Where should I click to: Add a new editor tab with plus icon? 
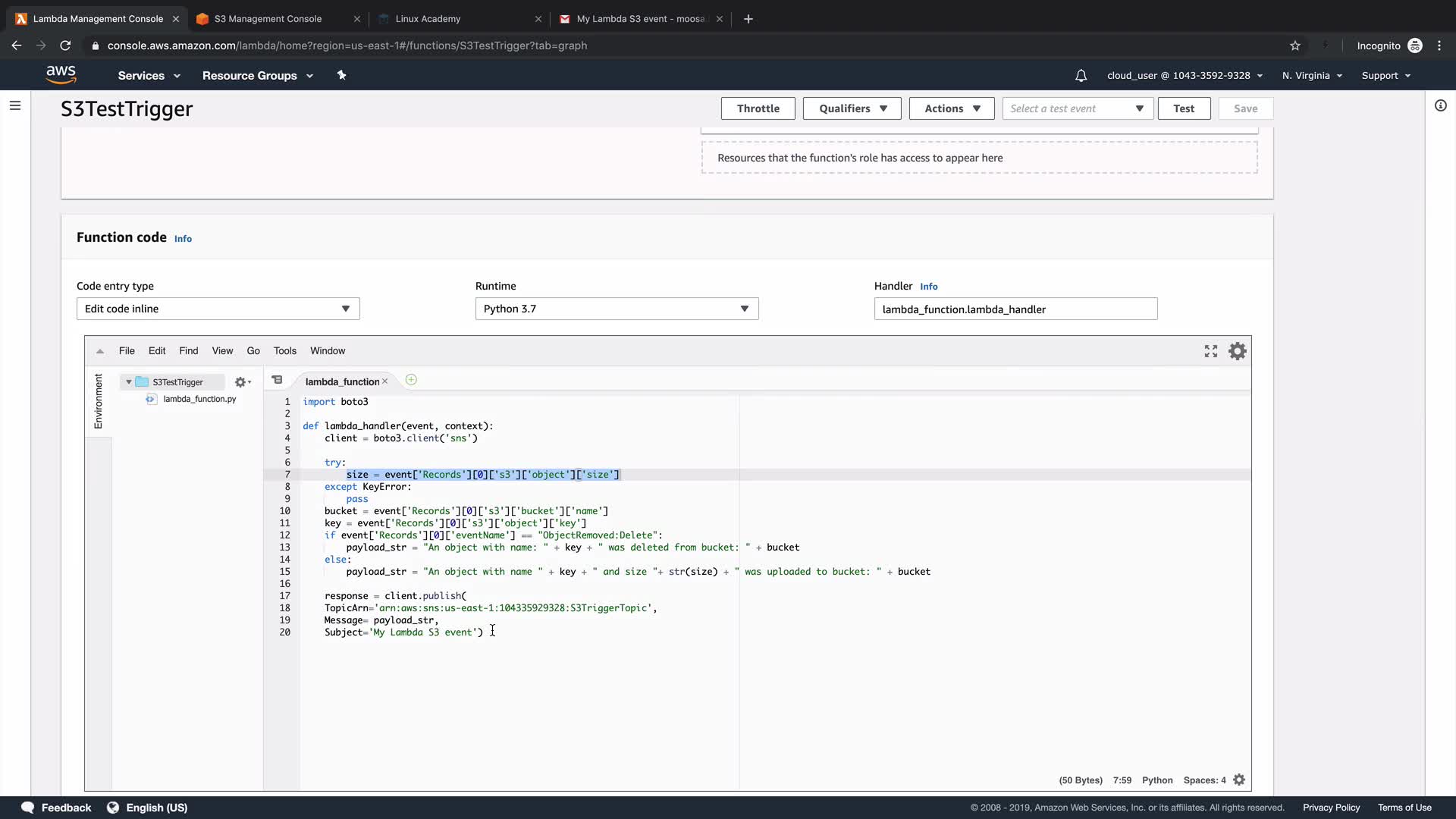(x=411, y=380)
